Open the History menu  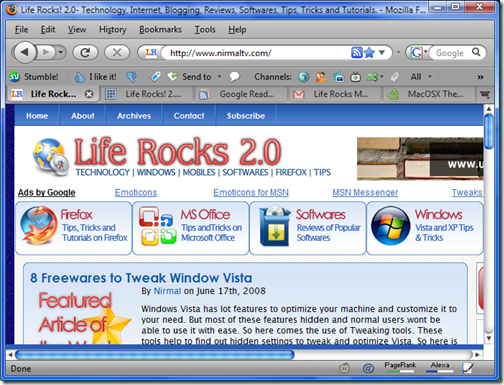113,30
